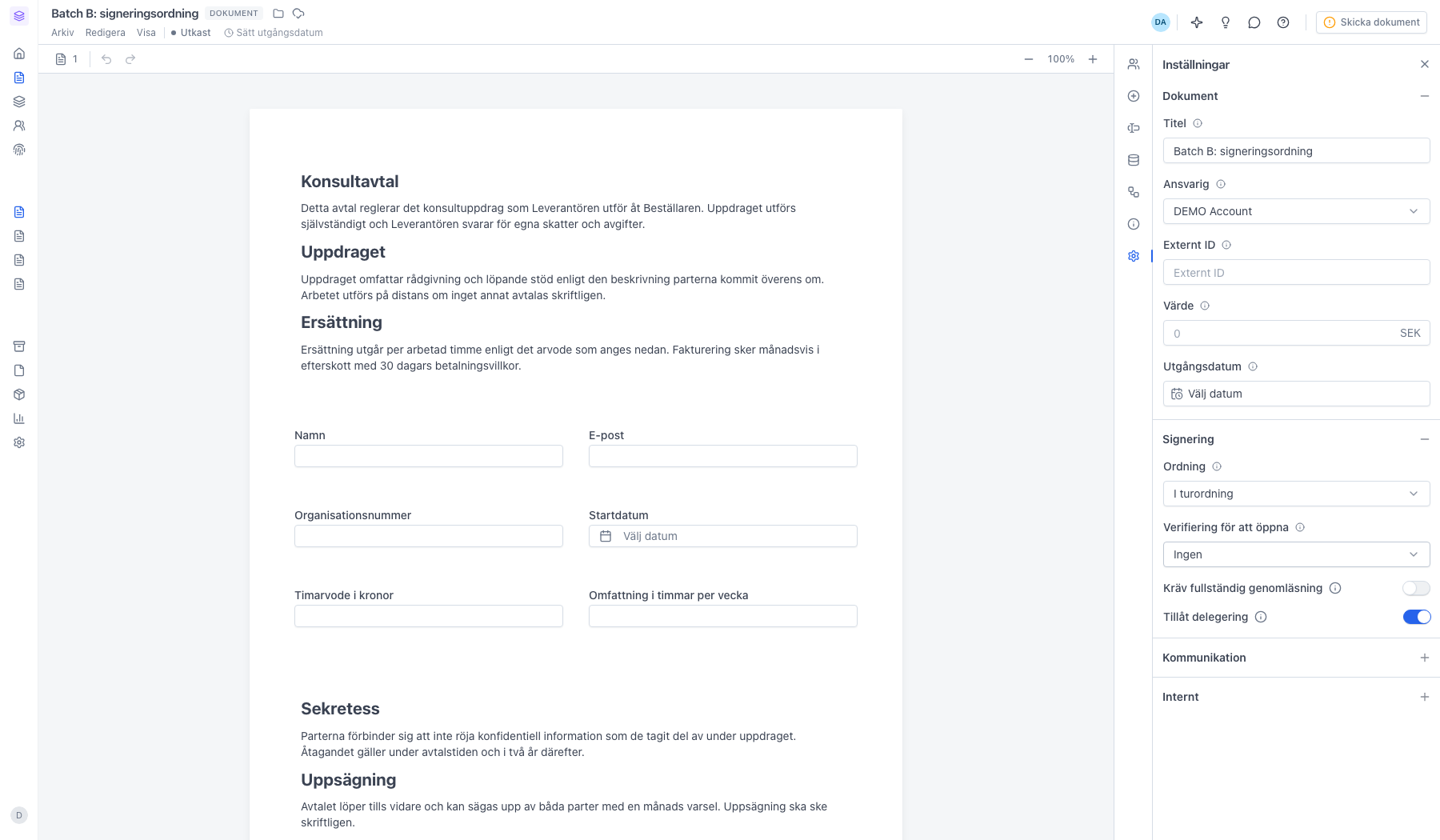This screenshot has width=1440, height=840.
Task: Click the folder icon next to document title
Action: [x=278, y=14]
